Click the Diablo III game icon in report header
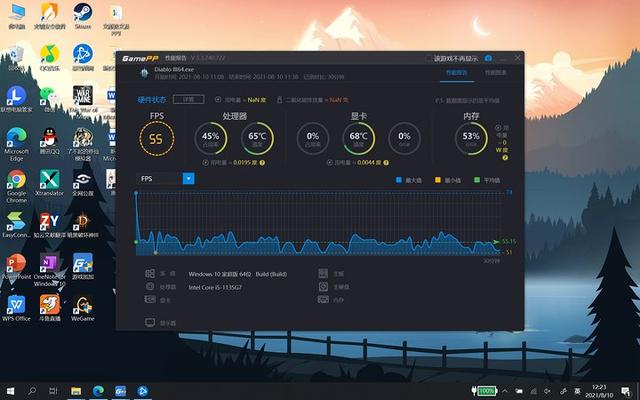This screenshot has height=400, width=640. click(144, 73)
